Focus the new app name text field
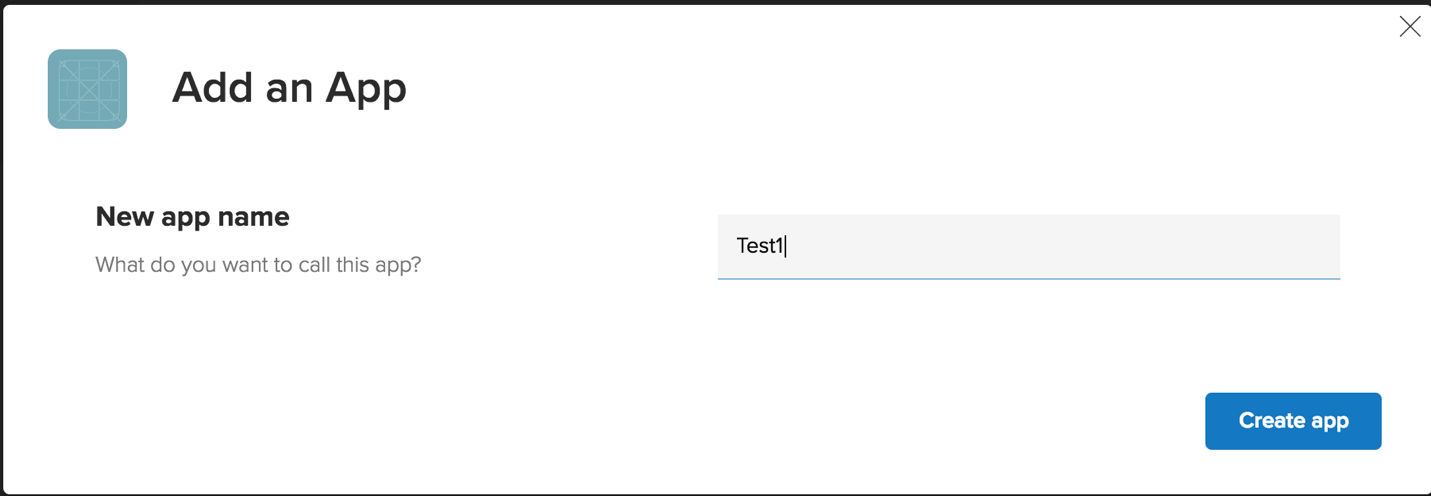The height and width of the screenshot is (496, 1431). tap(1028, 246)
